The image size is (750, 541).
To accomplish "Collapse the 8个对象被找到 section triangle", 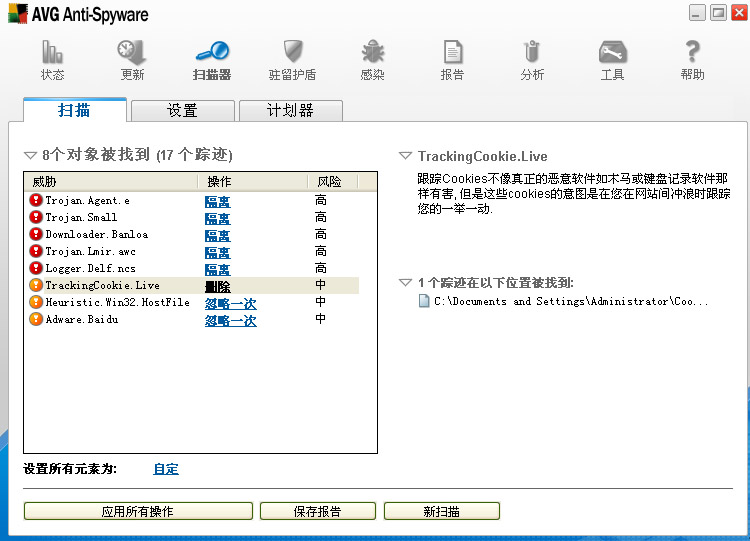I will 31,155.
